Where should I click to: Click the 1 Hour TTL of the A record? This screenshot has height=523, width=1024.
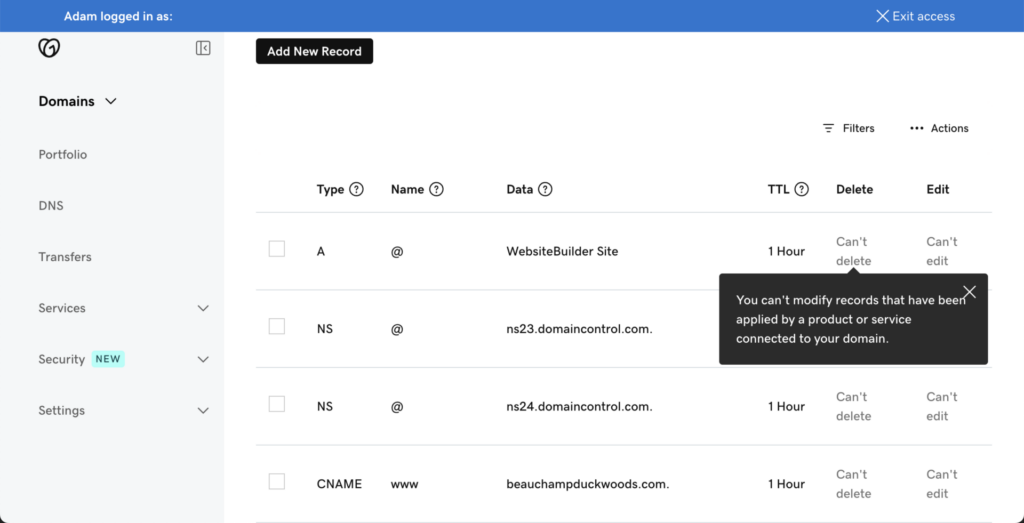(786, 251)
